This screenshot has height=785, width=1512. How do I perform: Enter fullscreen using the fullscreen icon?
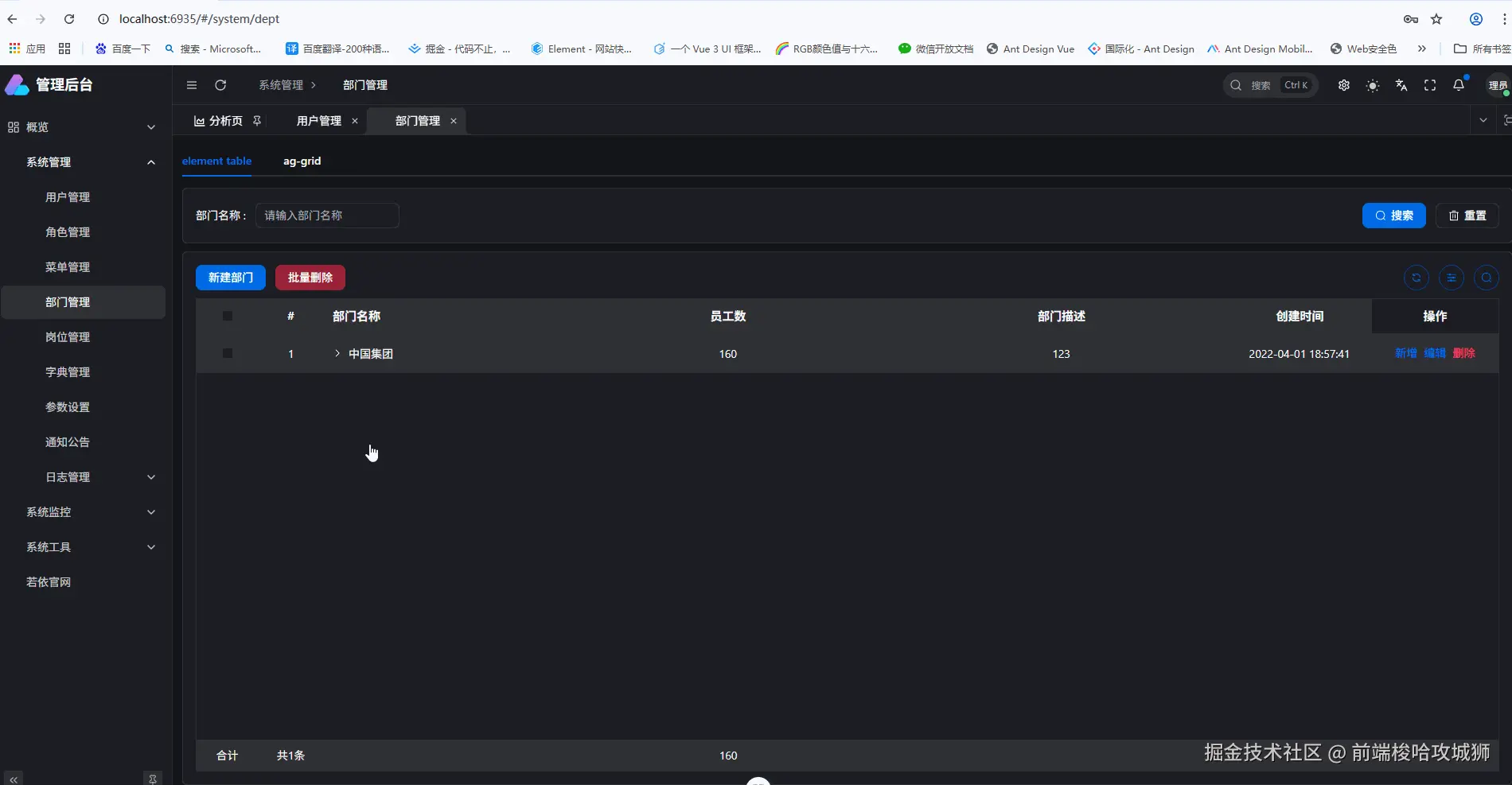coord(1429,85)
